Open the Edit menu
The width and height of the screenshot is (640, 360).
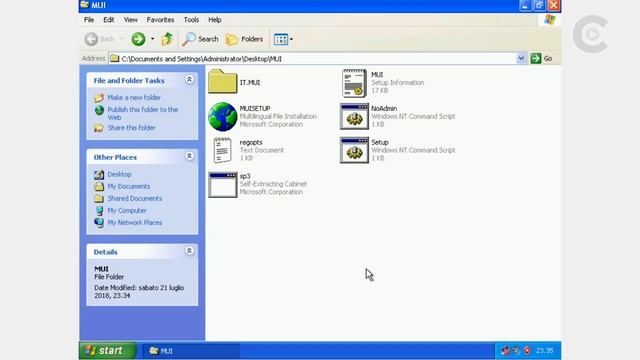point(109,20)
